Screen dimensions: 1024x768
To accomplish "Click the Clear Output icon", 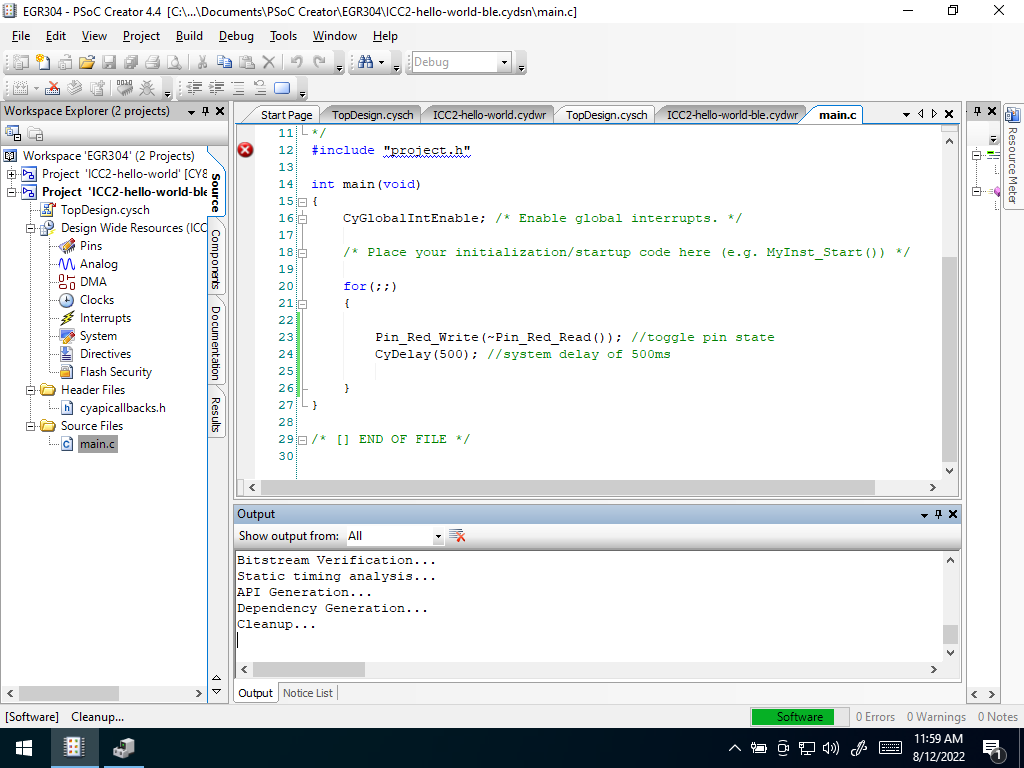I will 457,536.
